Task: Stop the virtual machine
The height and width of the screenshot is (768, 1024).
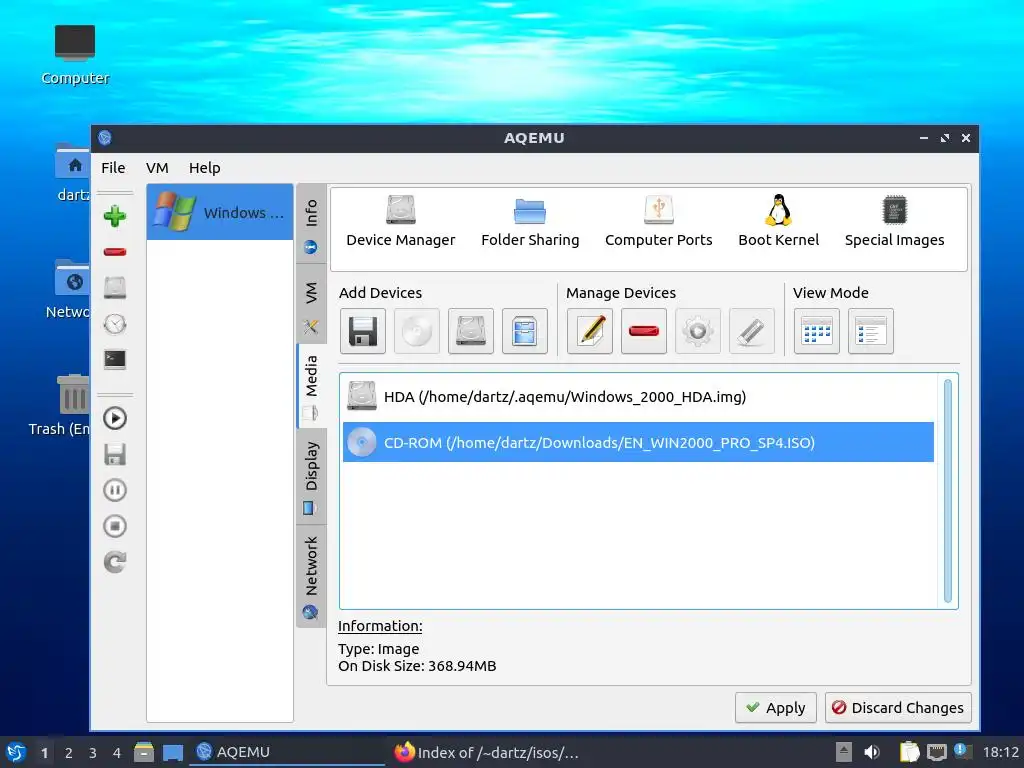Action: [x=115, y=526]
